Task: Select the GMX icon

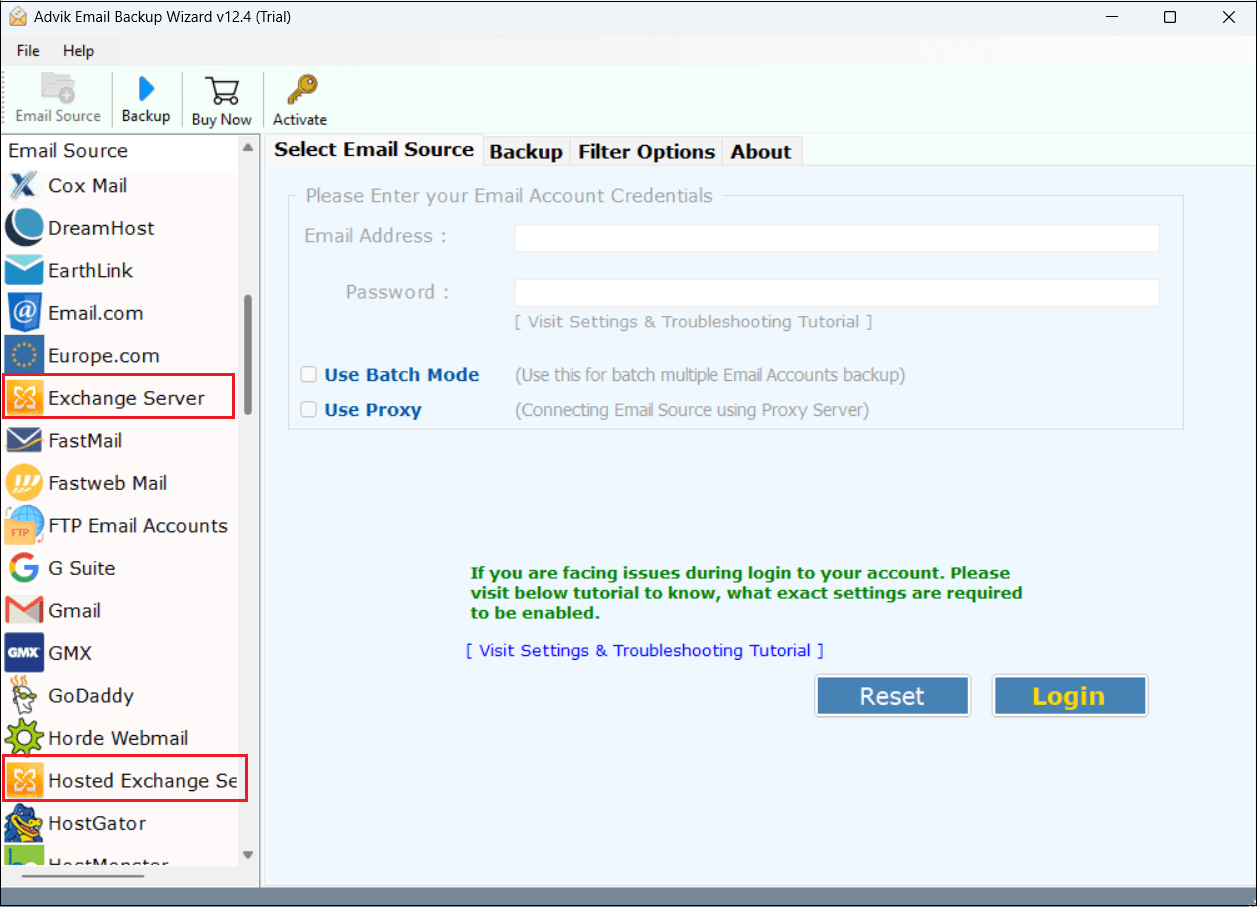Action: (x=23, y=653)
